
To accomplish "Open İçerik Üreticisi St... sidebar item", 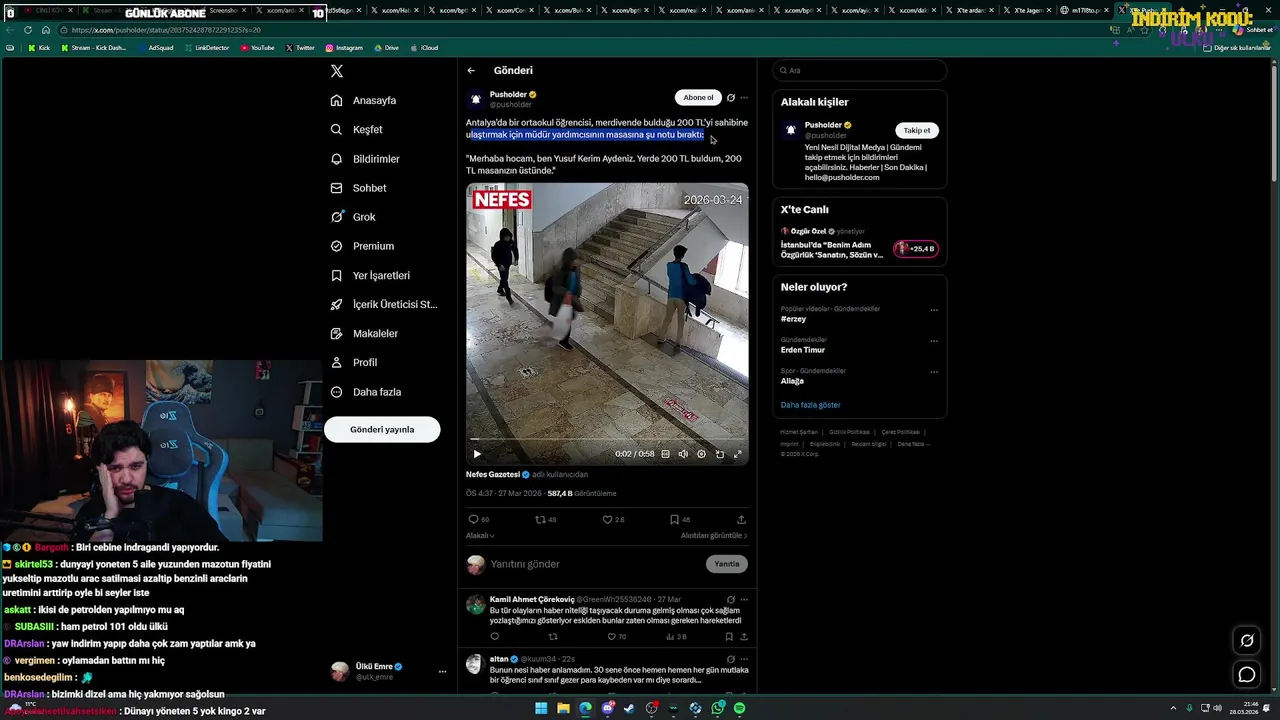I will click(384, 304).
